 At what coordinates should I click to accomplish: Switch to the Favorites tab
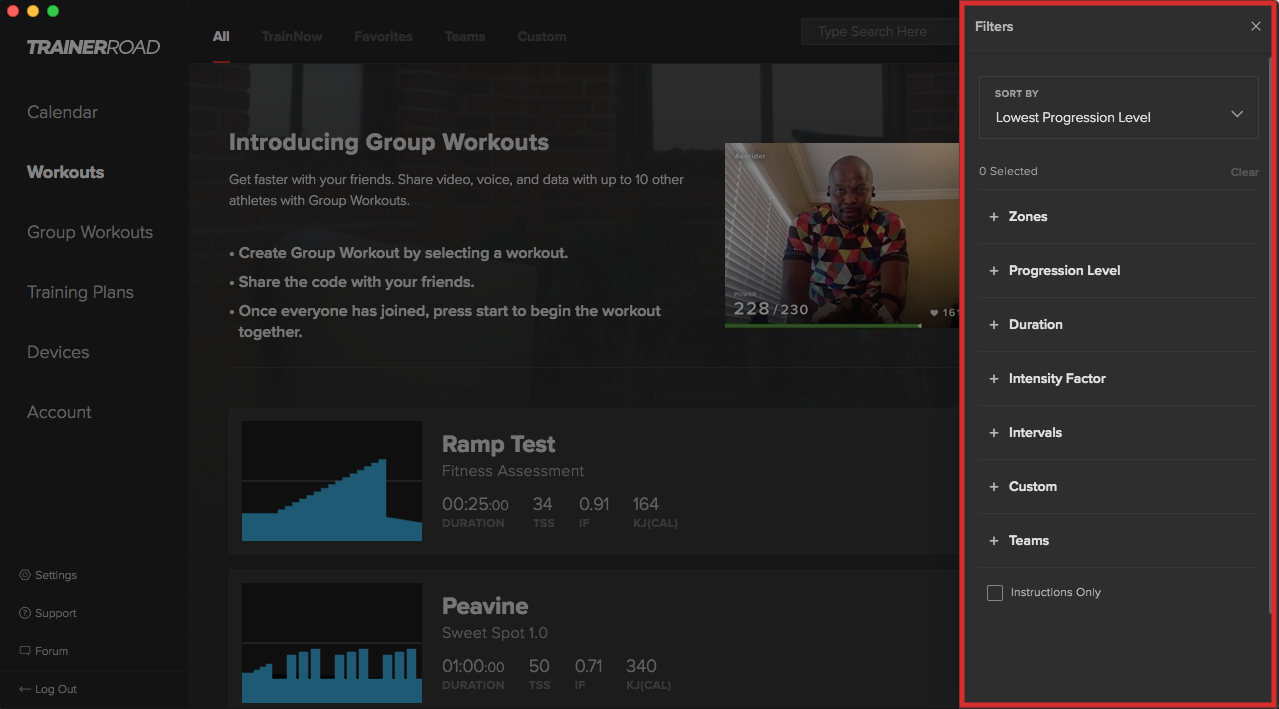383,36
